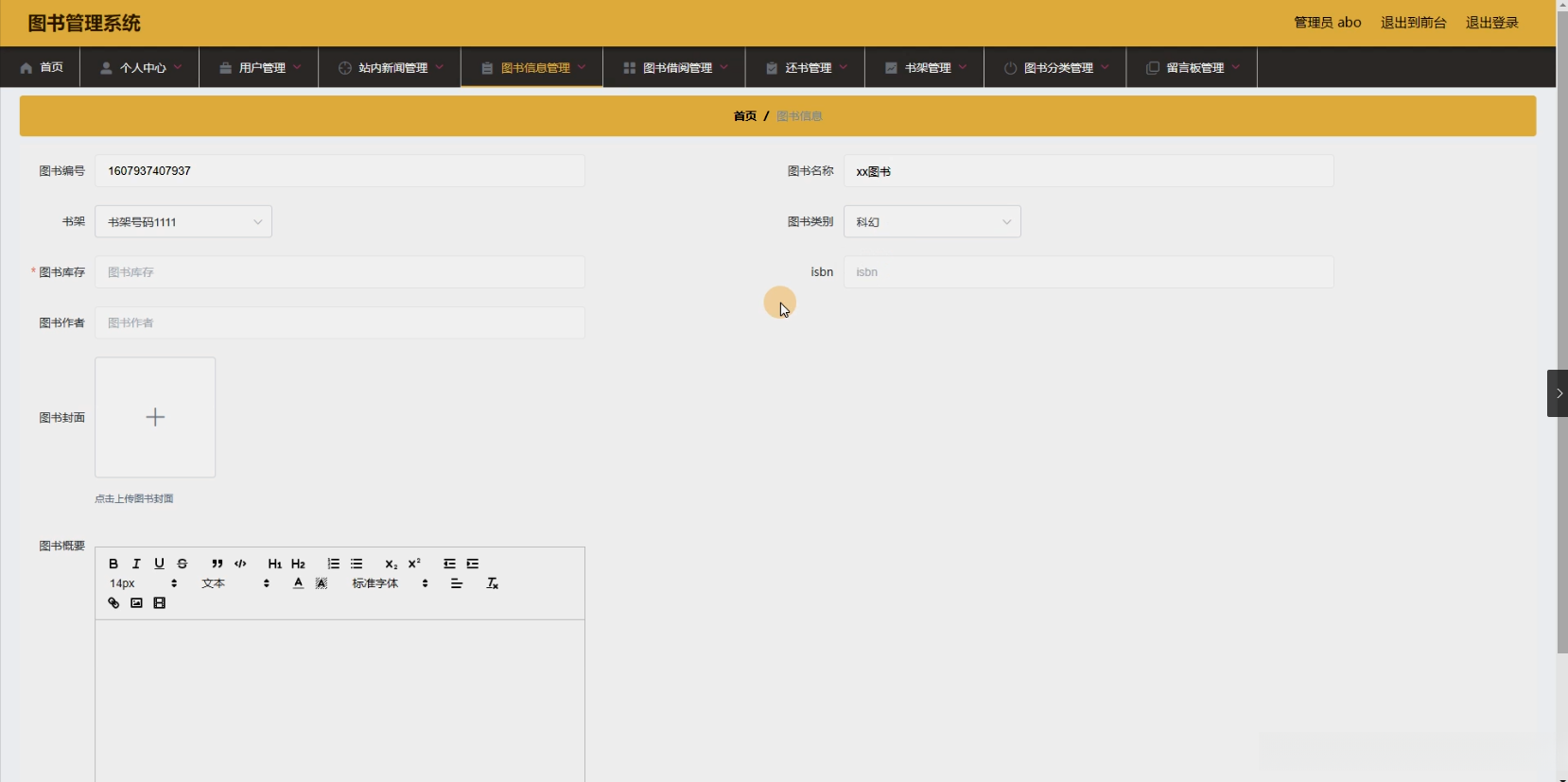This screenshot has height=782, width=1568.
Task: Click the 图书管理系统 site title
Action: click(x=84, y=23)
